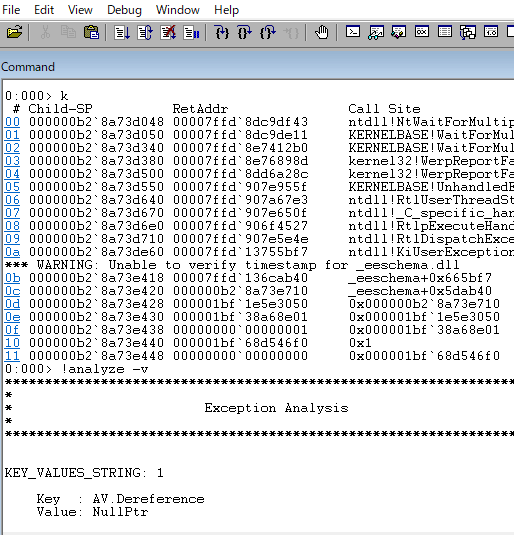The height and width of the screenshot is (535, 514).
Task: Click the Step Out braces icon
Action: coord(268,33)
